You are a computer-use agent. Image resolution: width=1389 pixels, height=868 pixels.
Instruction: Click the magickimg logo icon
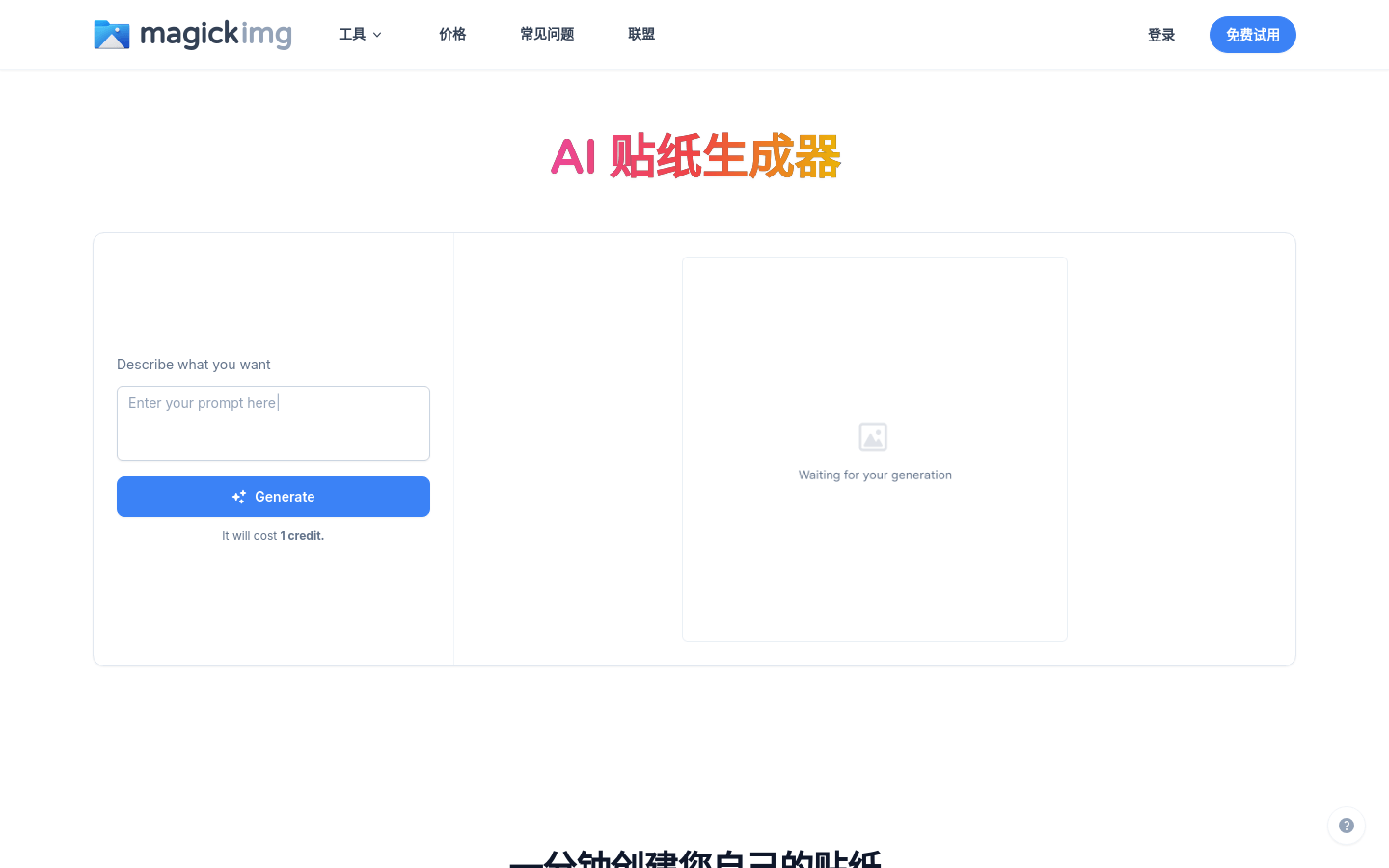(112, 35)
